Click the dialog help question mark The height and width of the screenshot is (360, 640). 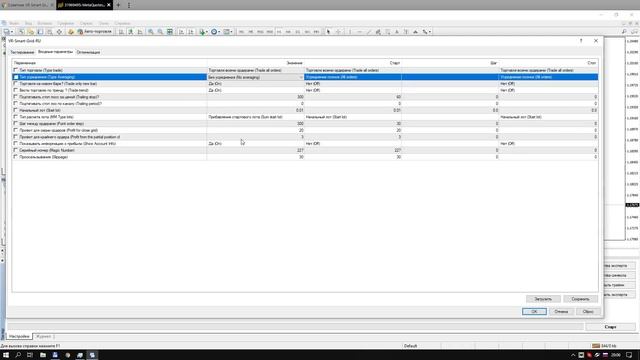[x=581, y=41]
